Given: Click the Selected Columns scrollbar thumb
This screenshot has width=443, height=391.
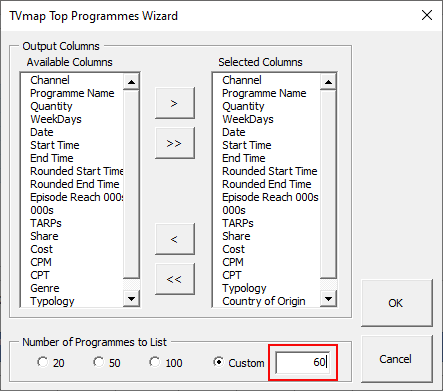Looking at the screenshot, I should pyautogui.click(x=328, y=184).
